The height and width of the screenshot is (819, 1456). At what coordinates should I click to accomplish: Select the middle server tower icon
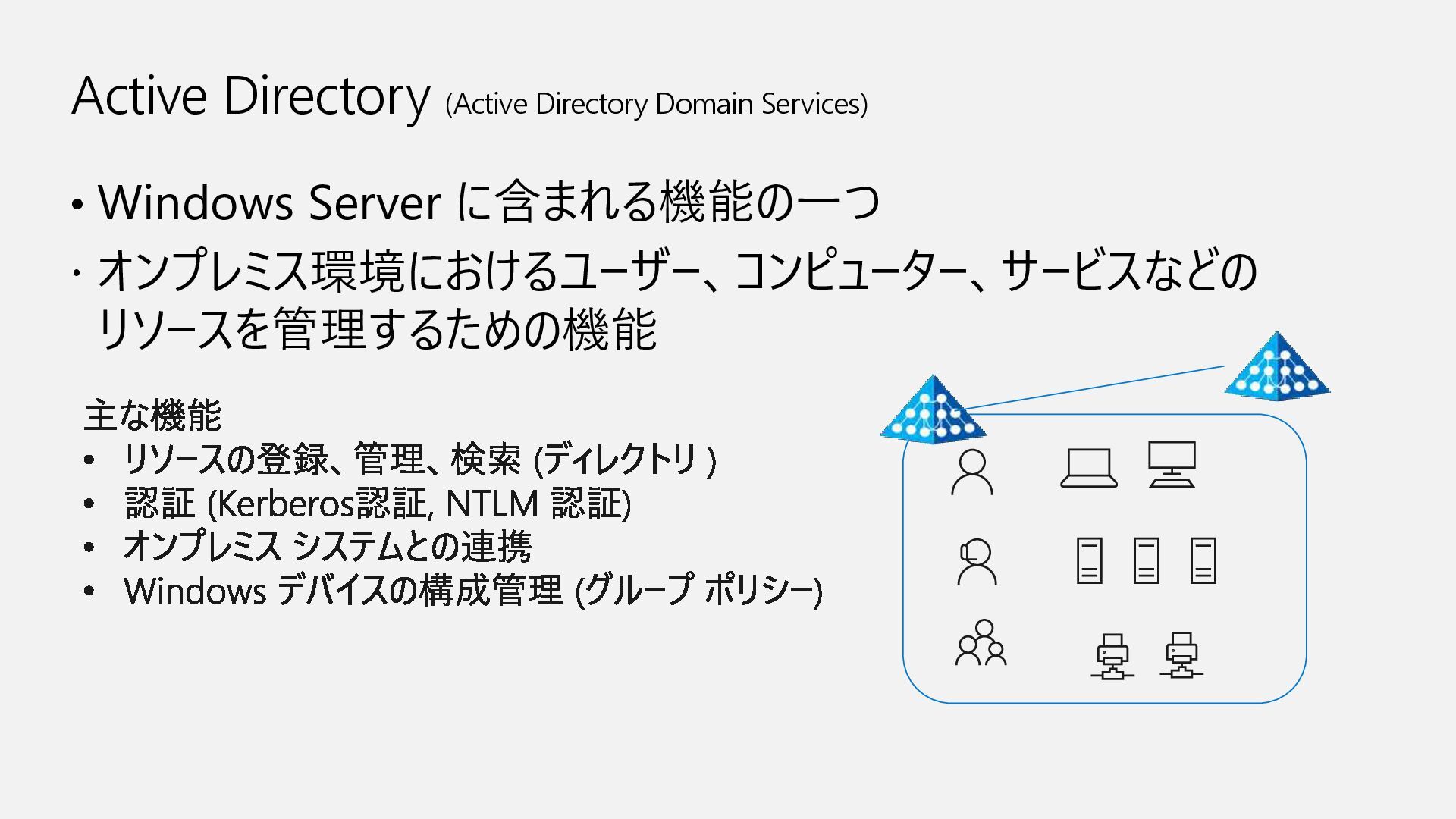[x=1146, y=561]
